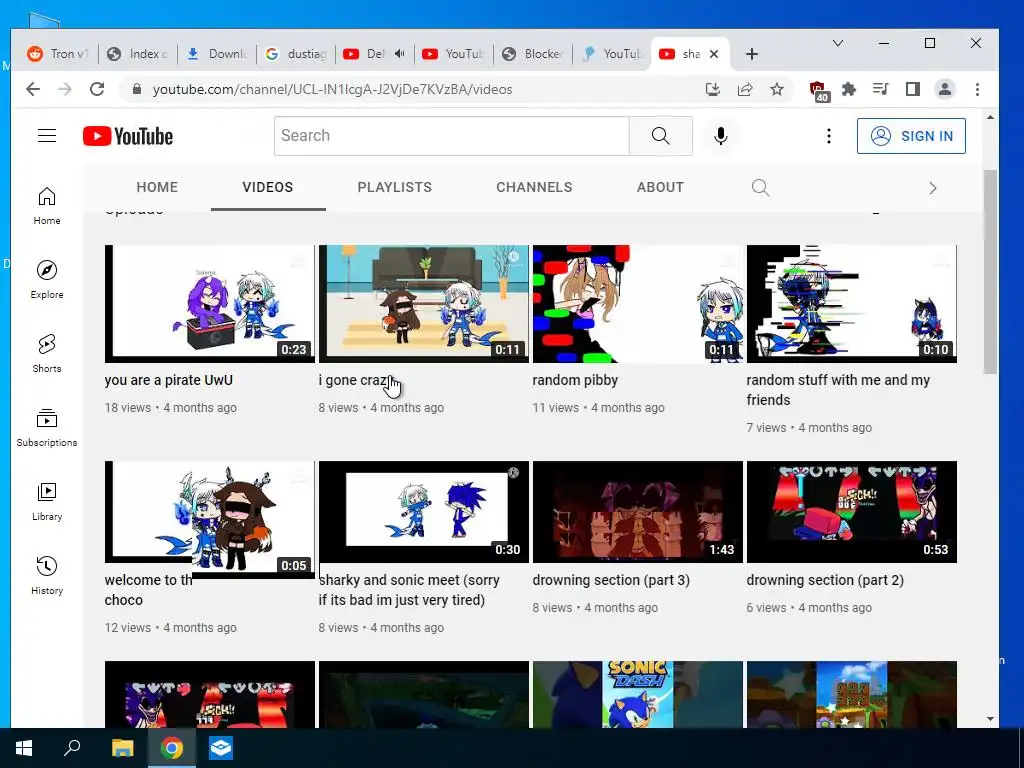Install app icon in address bar
Image resolution: width=1024 pixels, height=768 pixels.
[x=712, y=89]
